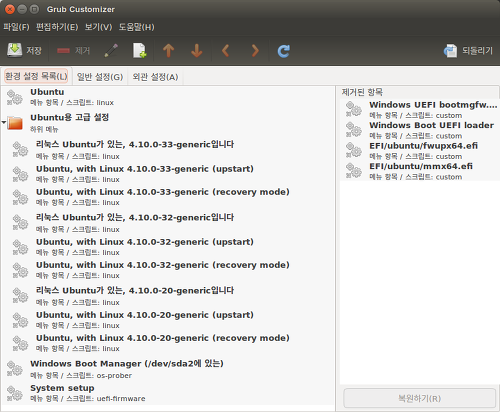Open the 도움말(H) menu
Image resolution: width=500 pixels, height=412 pixels.
tap(137, 27)
